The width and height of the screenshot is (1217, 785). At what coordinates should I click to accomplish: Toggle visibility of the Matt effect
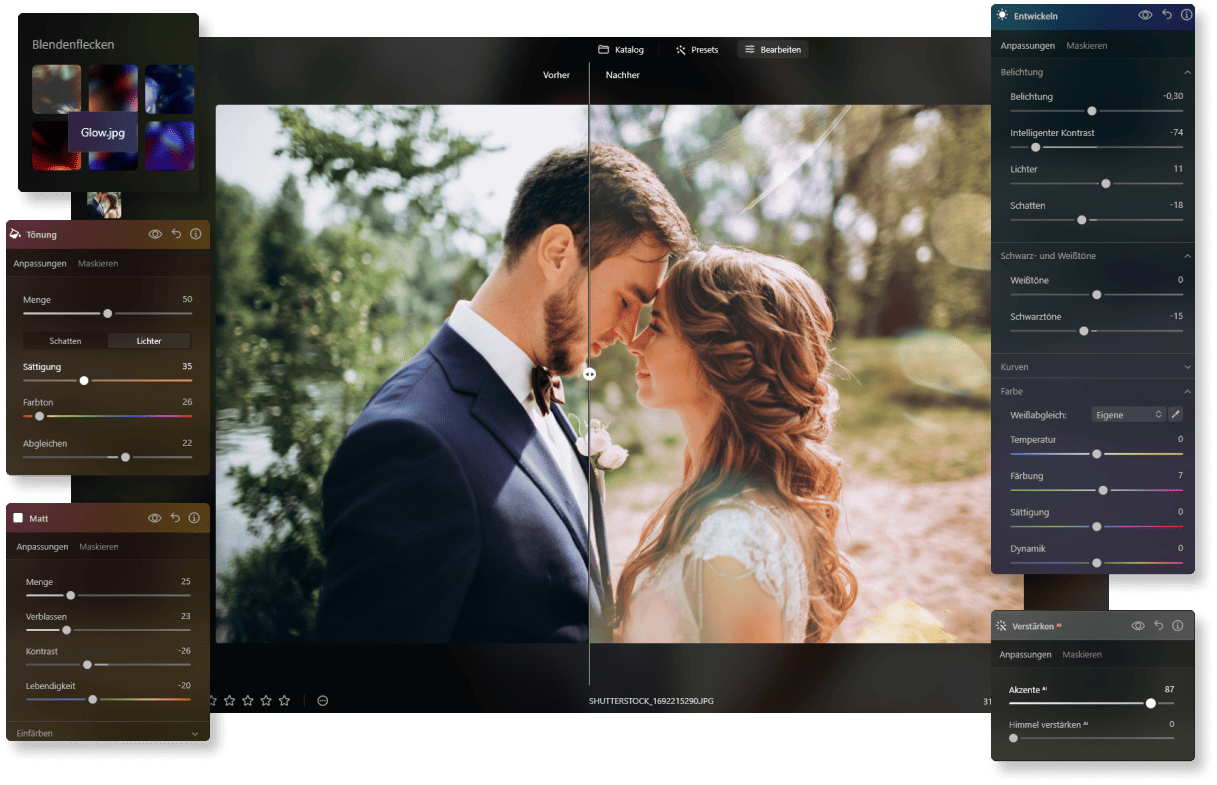point(155,517)
